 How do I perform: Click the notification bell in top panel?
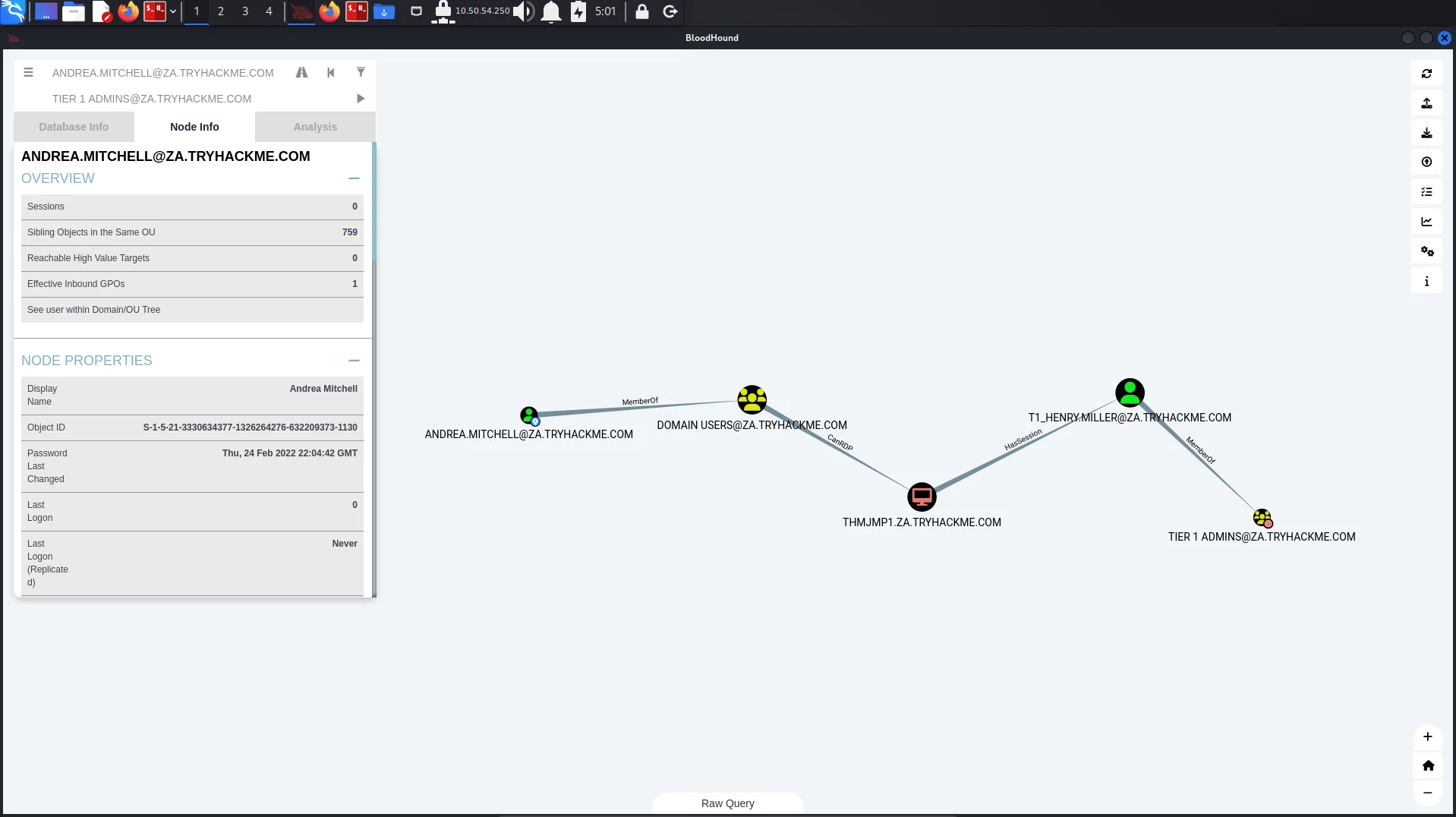click(551, 11)
